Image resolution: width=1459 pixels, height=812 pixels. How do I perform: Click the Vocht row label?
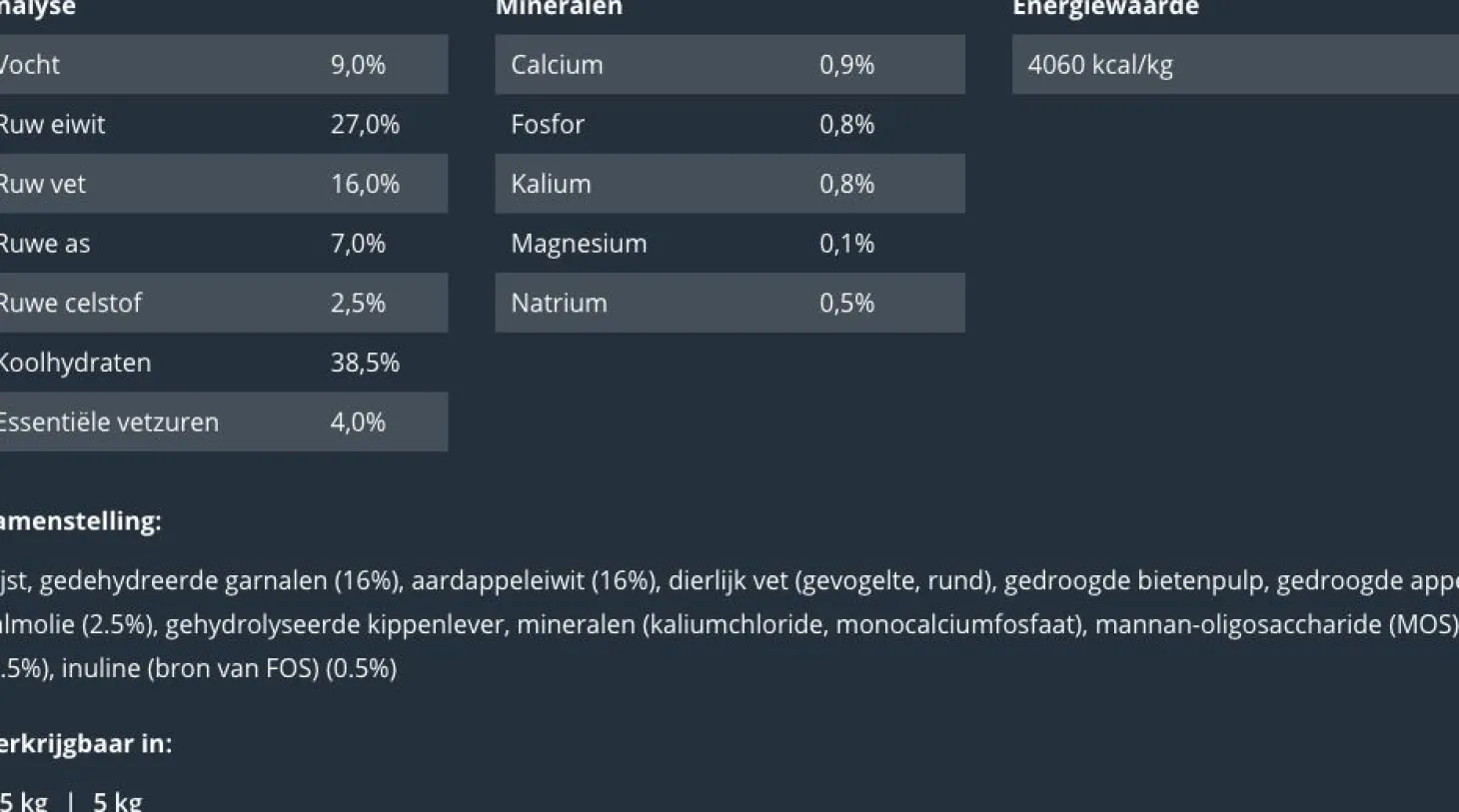[x=30, y=65]
